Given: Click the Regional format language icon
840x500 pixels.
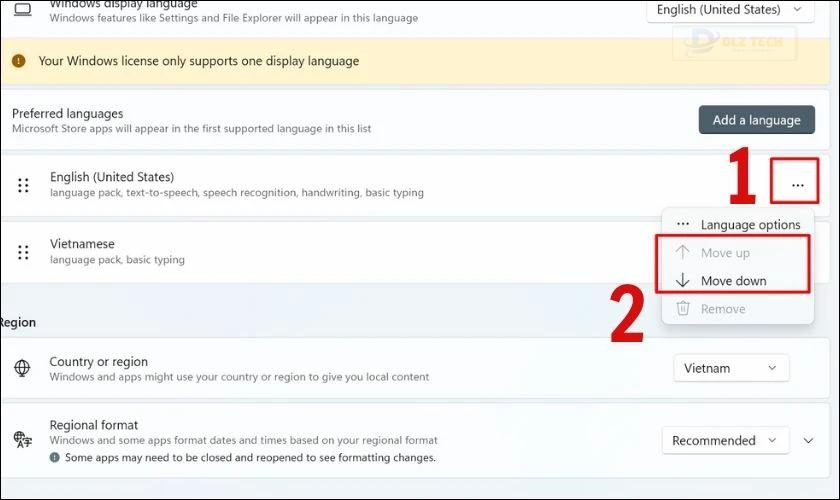Looking at the screenshot, I should pos(22,439).
